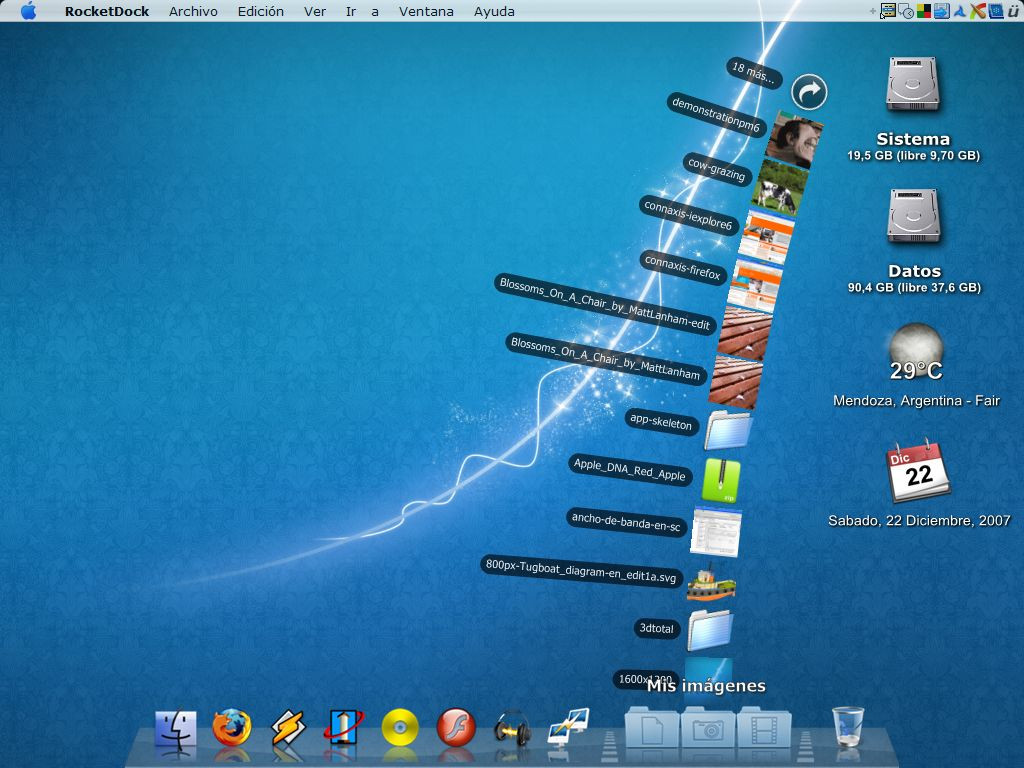Image resolution: width=1024 pixels, height=768 pixels.
Task: Open Winamp lightning bolt icon in dock
Action: (288, 728)
